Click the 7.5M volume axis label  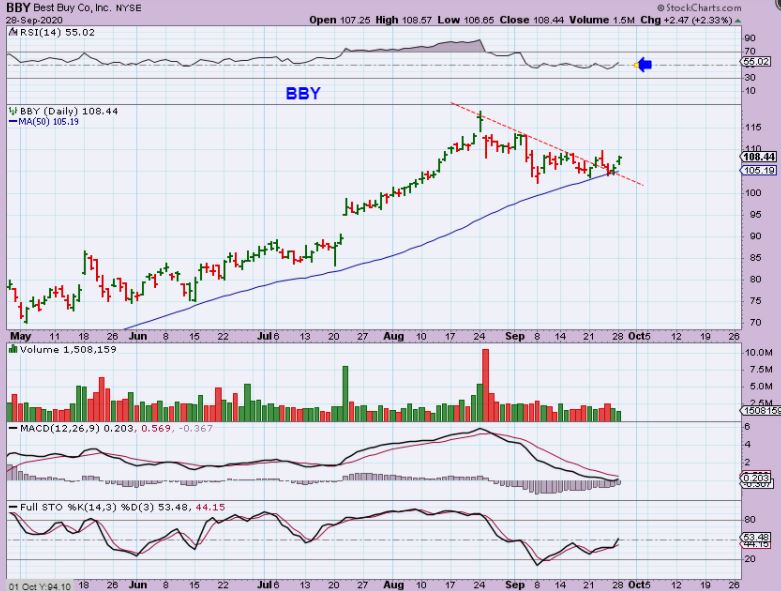click(x=761, y=369)
